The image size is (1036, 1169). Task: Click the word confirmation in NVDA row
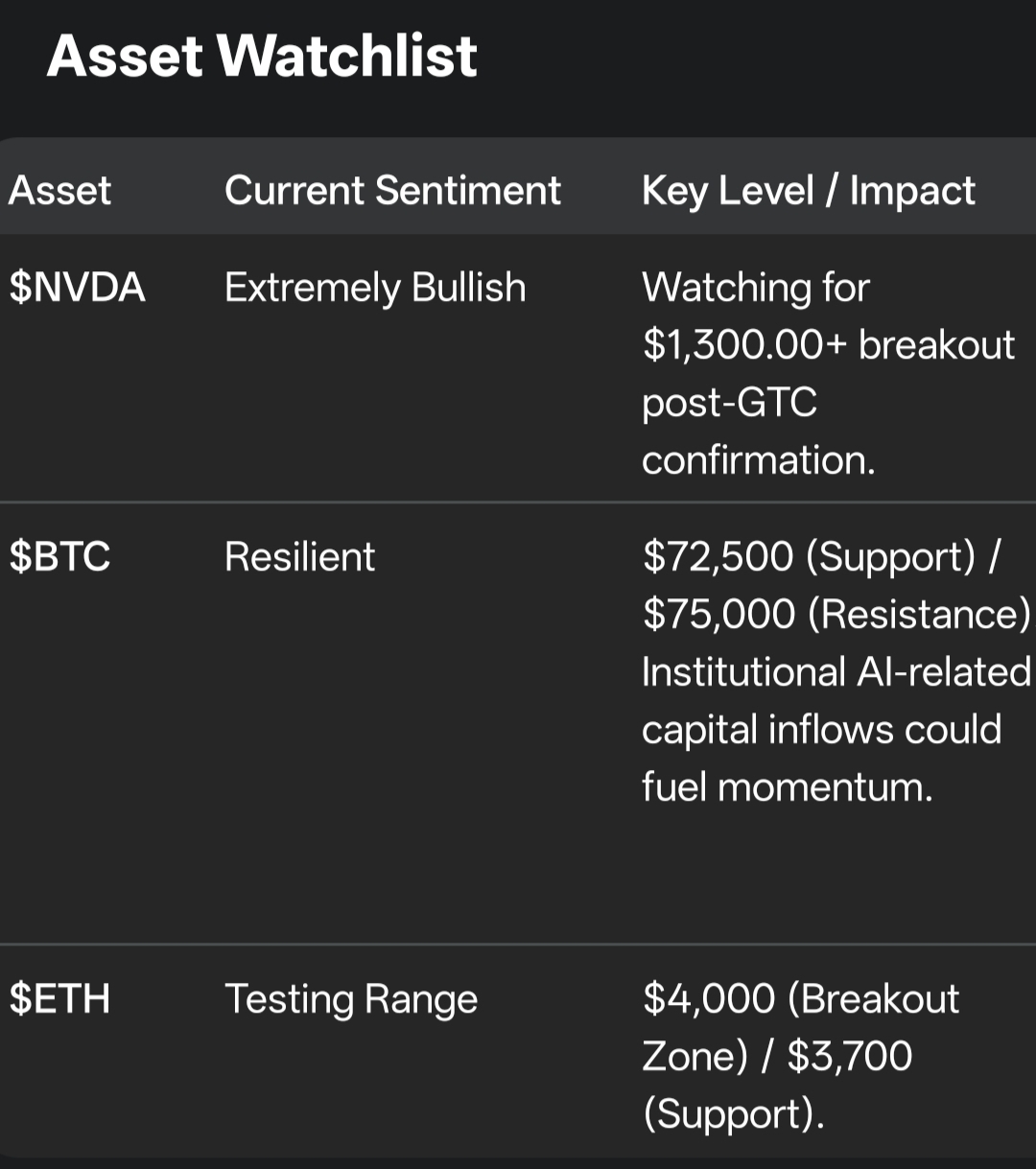758,460
